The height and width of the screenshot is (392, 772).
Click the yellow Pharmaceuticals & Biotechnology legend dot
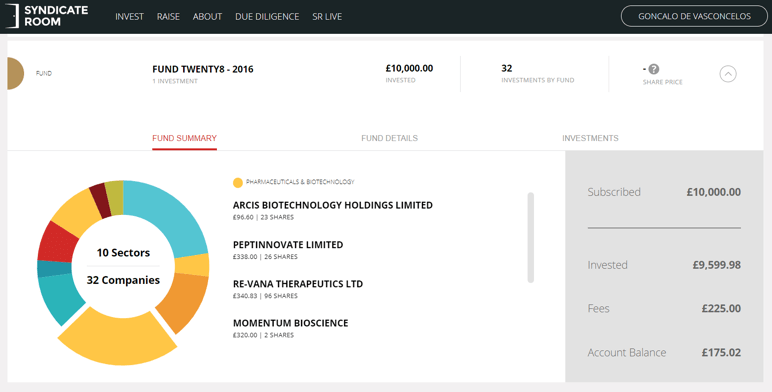point(238,183)
